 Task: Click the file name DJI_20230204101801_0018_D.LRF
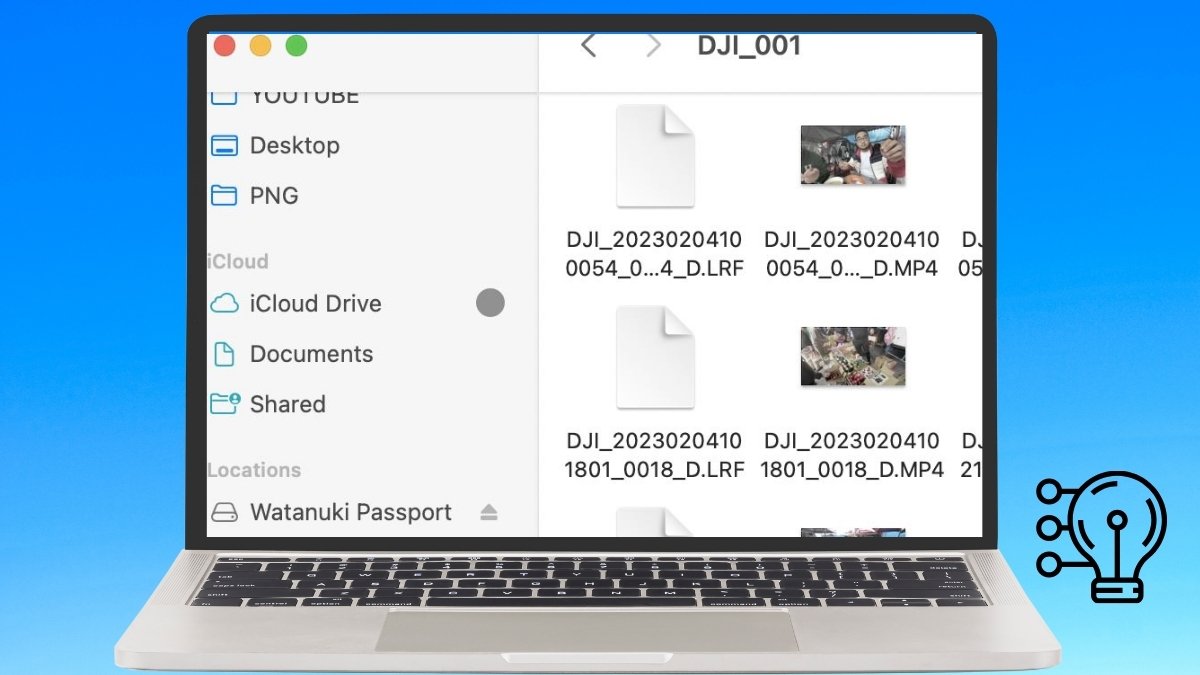[x=654, y=455]
